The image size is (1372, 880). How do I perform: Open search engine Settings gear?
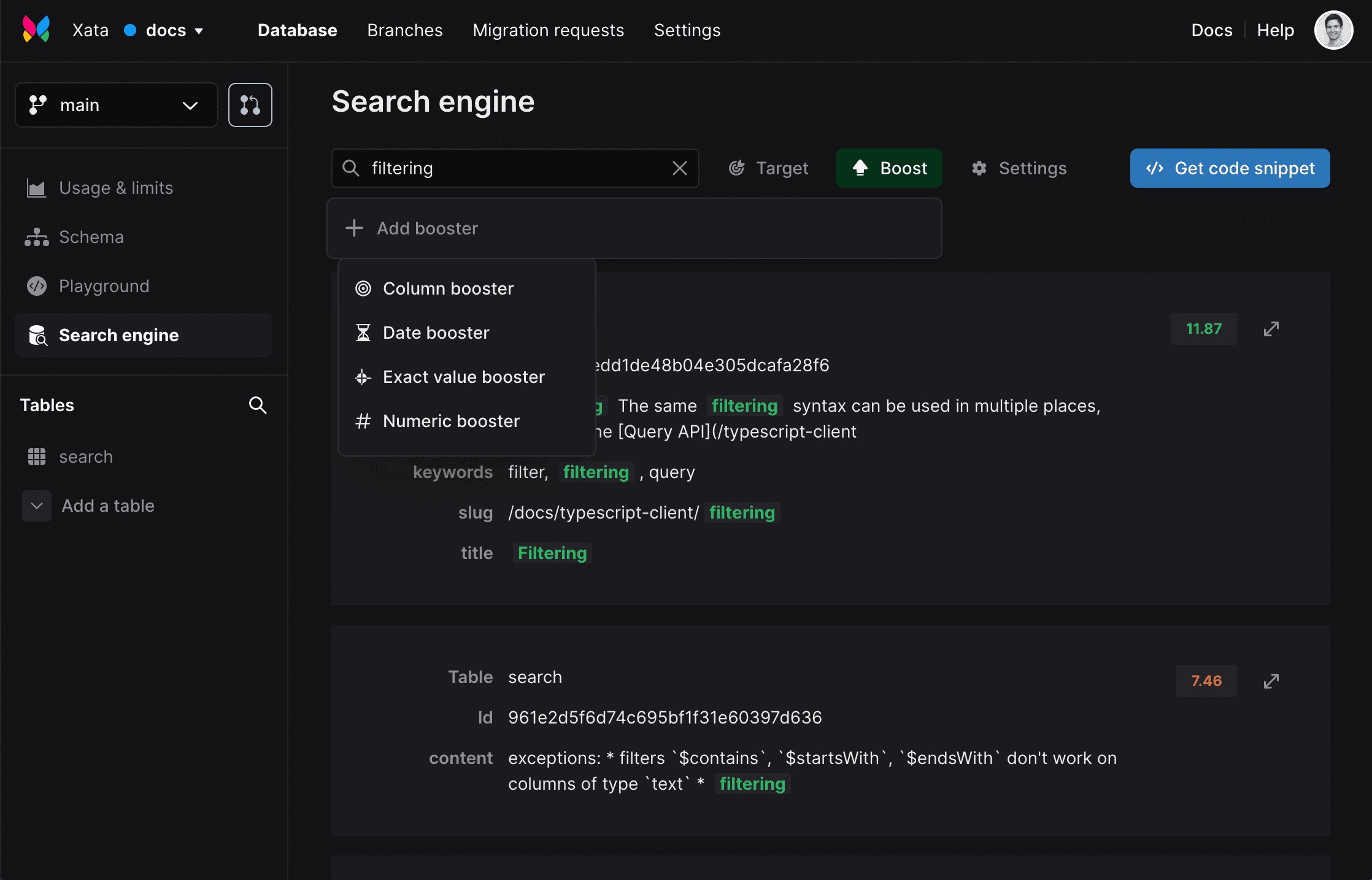point(1019,168)
